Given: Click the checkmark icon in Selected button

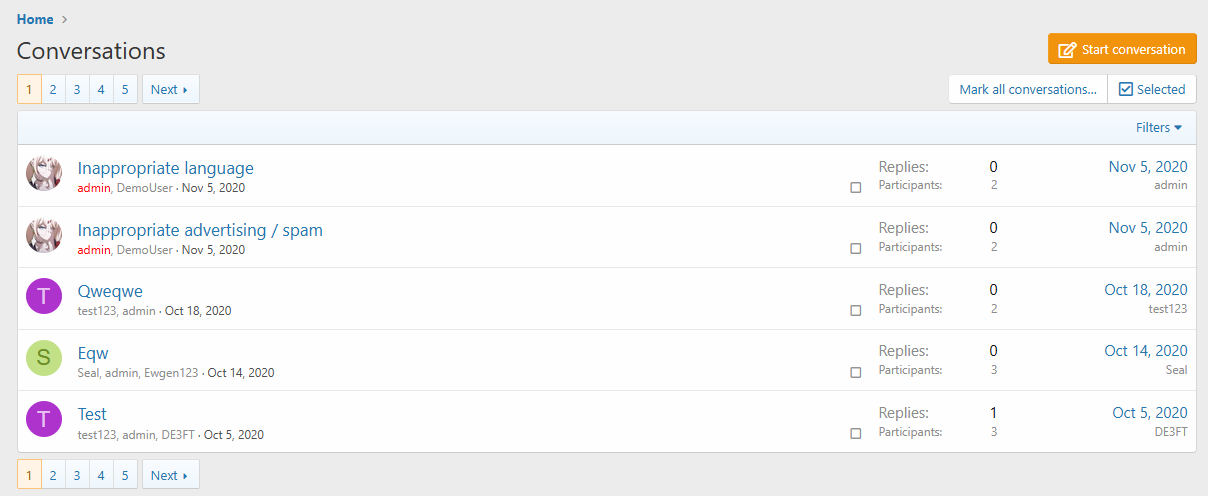Looking at the screenshot, I should coord(1125,90).
